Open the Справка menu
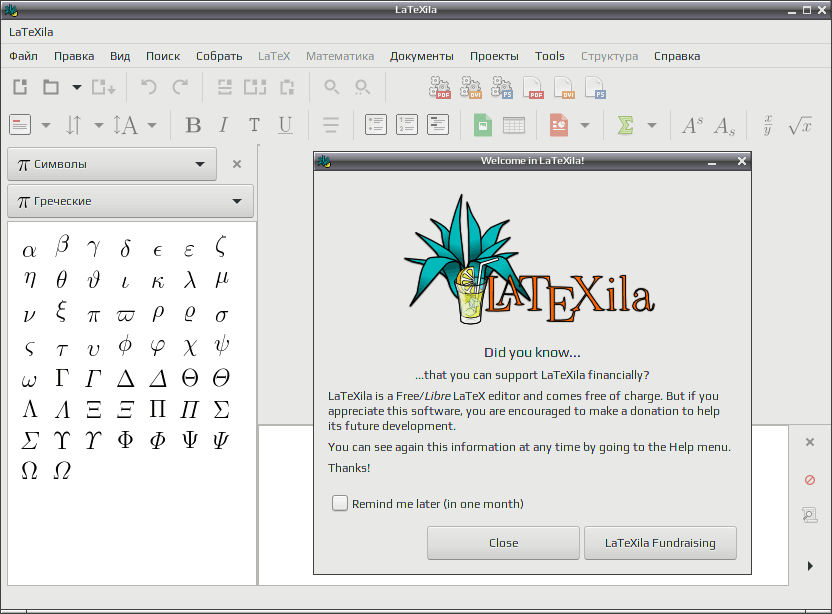The width and height of the screenshot is (832, 614). (x=677, y=56)
